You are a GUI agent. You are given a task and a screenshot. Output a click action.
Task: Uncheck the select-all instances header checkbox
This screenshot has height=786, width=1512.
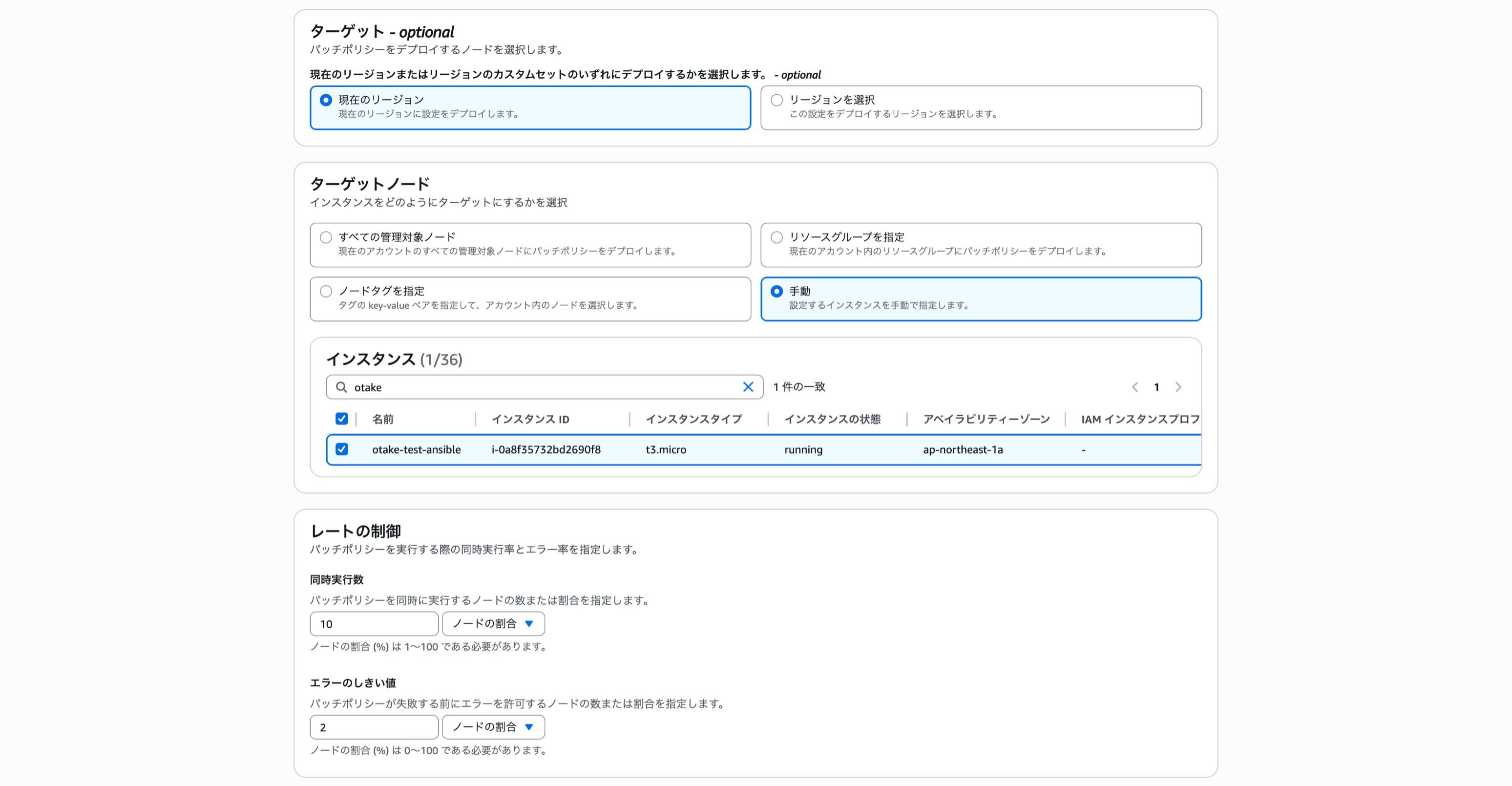[x=341, y=419]
